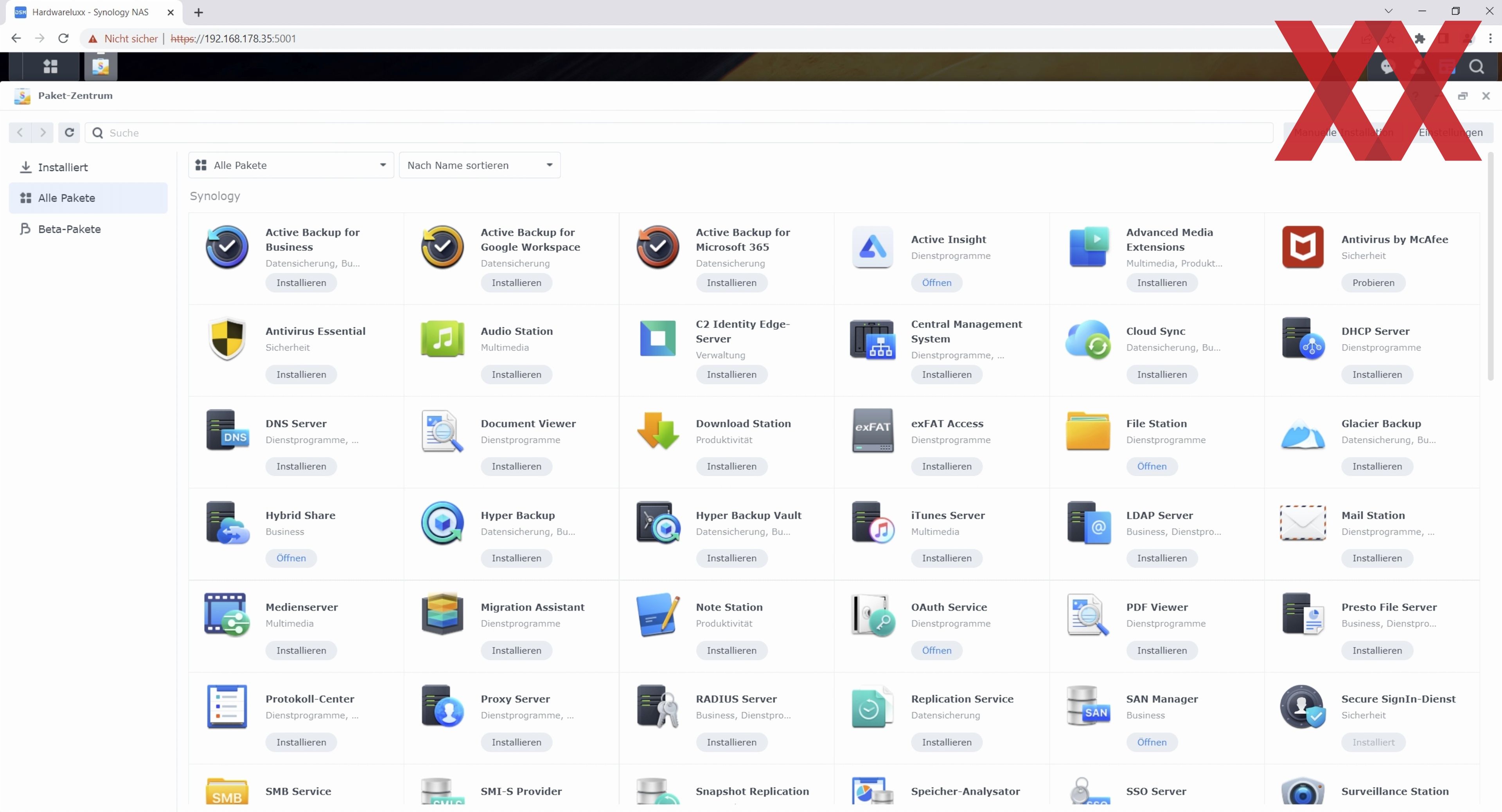Click the Antivirus by McAfee icon
Screen dimensions: 1502x812
click(x=1303, y=246)
